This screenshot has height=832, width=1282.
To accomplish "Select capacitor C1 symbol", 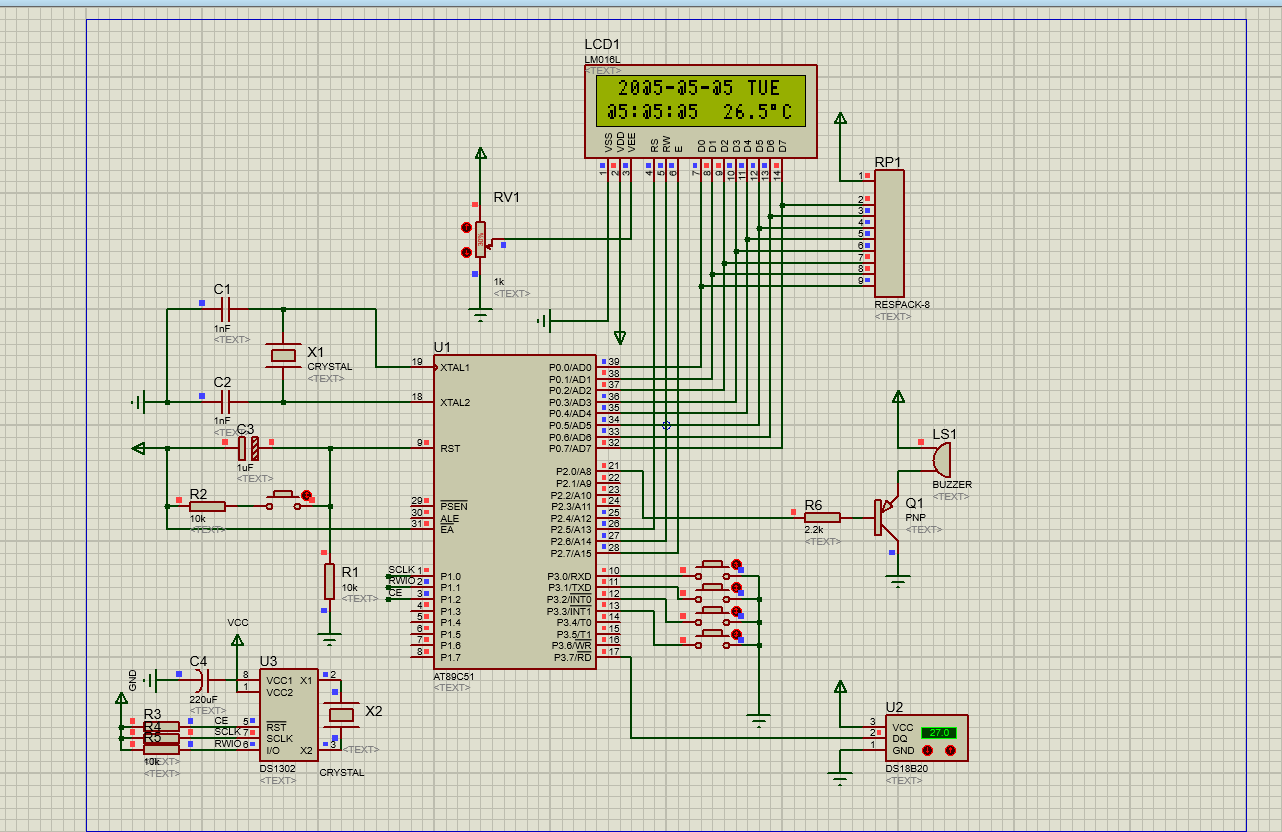I will (x=225, y=309).
